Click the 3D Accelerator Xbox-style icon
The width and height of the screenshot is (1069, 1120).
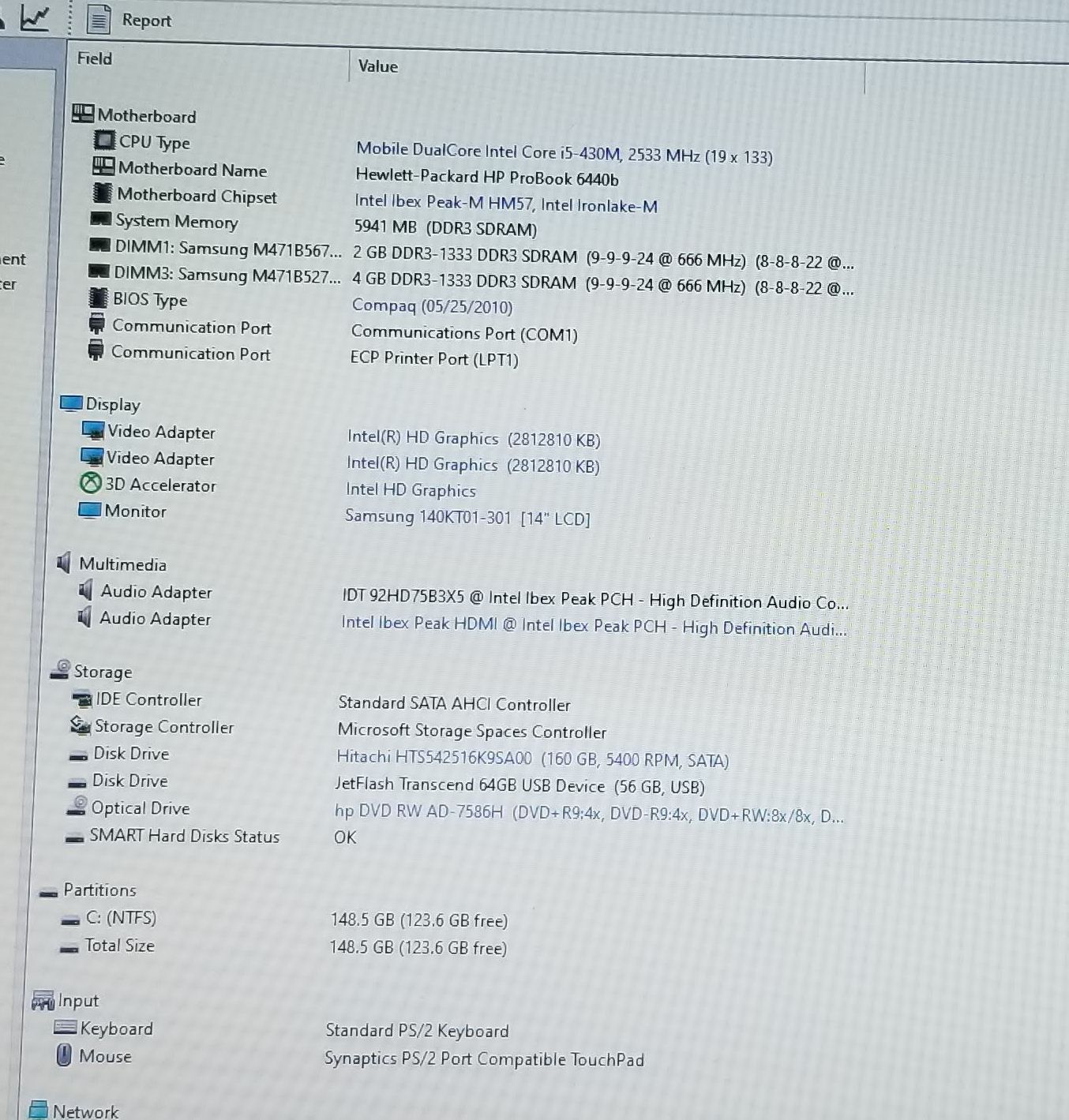[x=91, y=482]
